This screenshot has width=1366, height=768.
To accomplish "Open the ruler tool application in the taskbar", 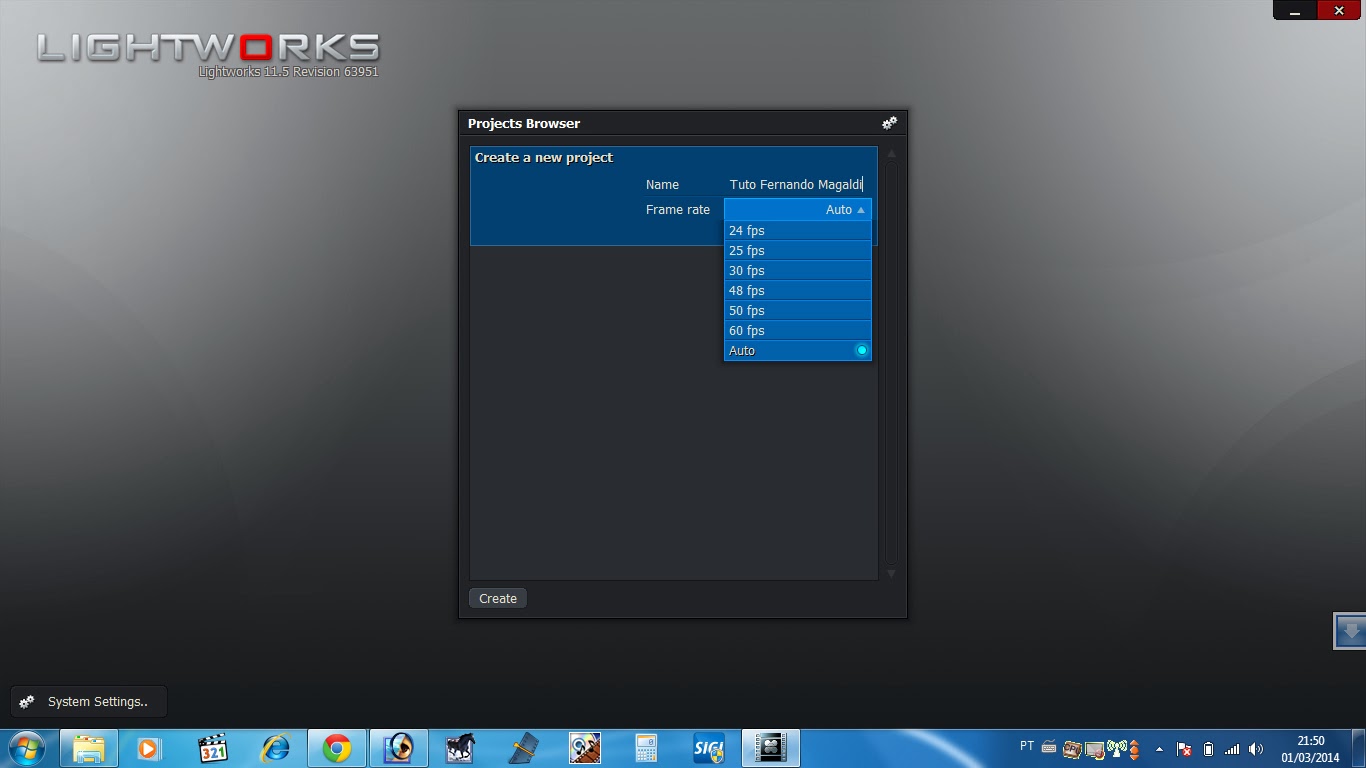I will (523, 748).
